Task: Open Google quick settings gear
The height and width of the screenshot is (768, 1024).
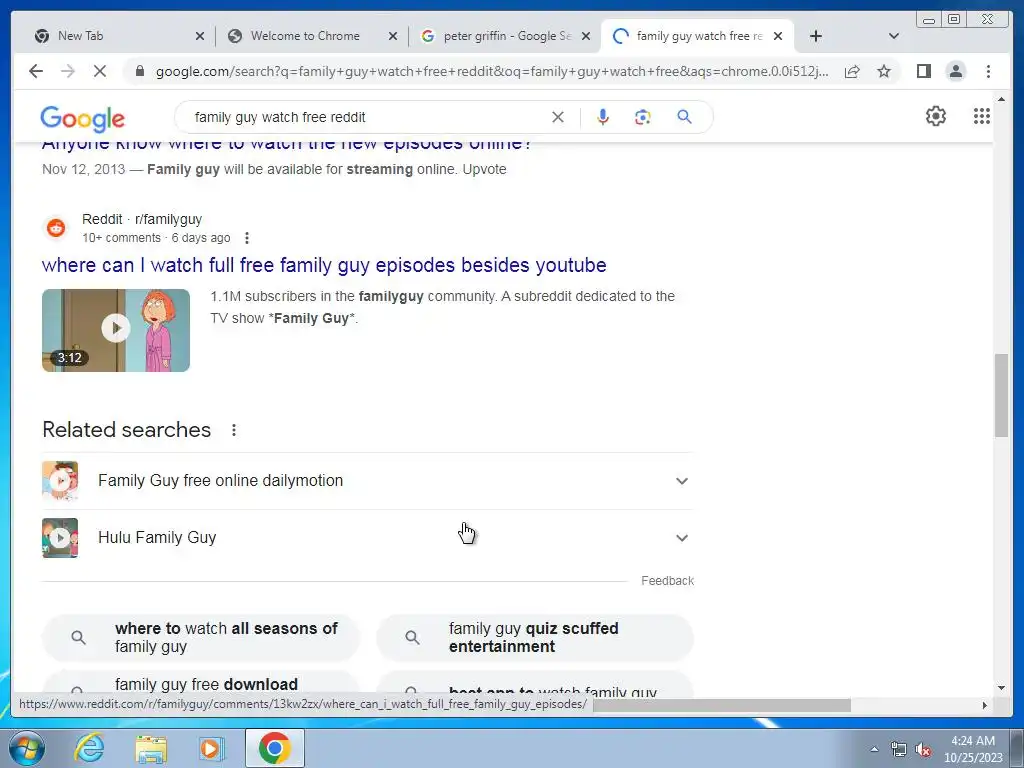Action: [936, 116]
